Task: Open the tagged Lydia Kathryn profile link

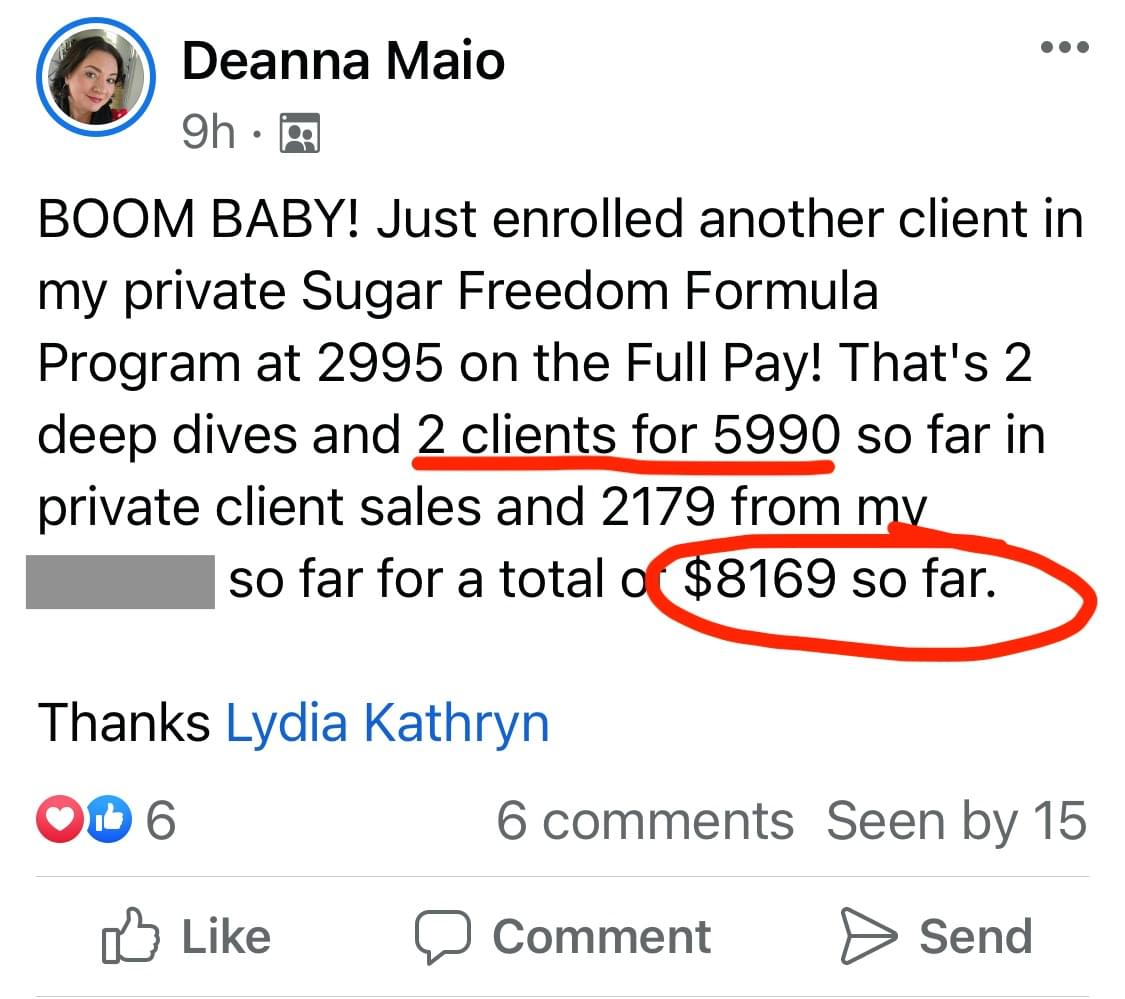Action: click(x=388, y=723)
